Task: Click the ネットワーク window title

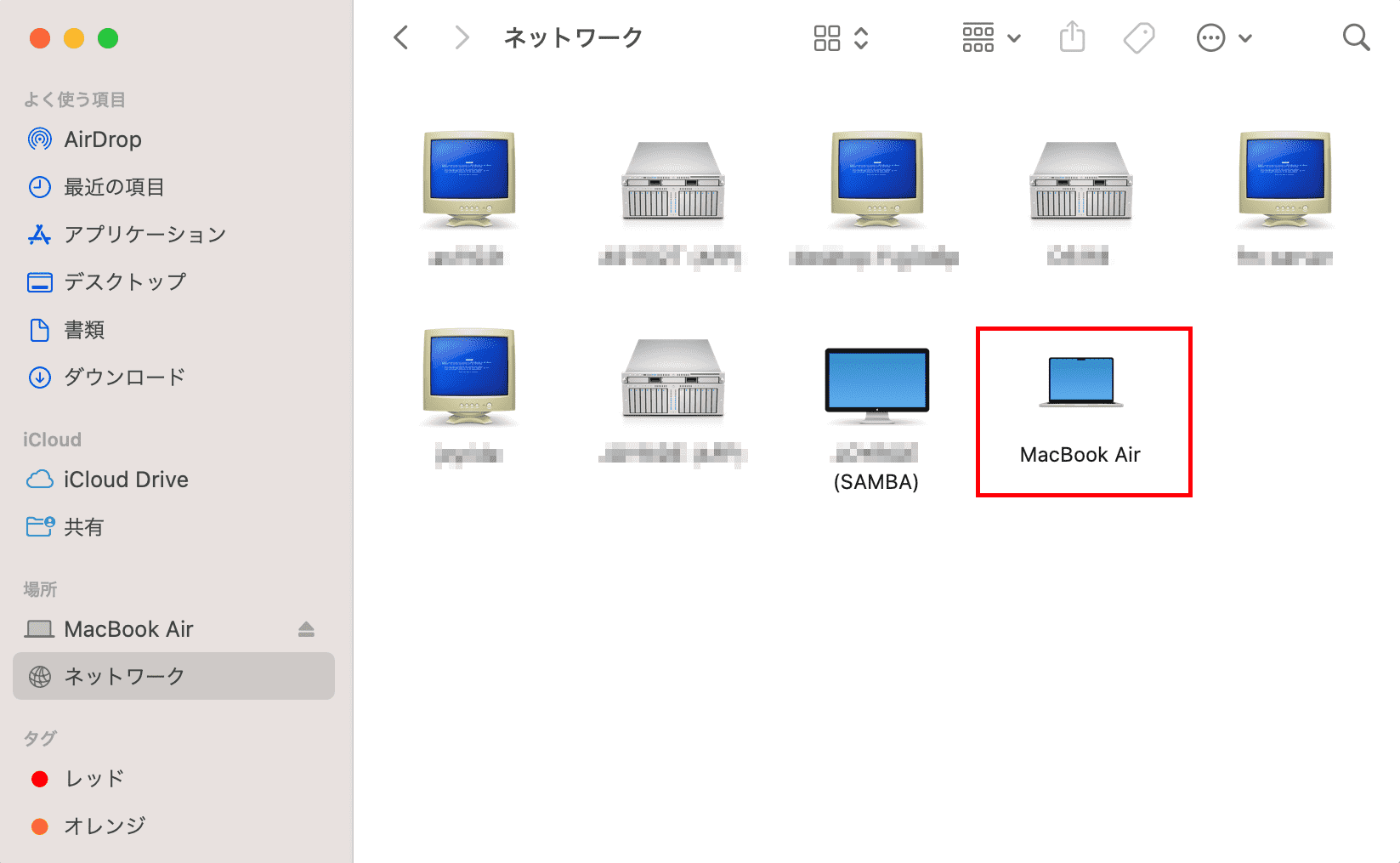Action: 573,37
